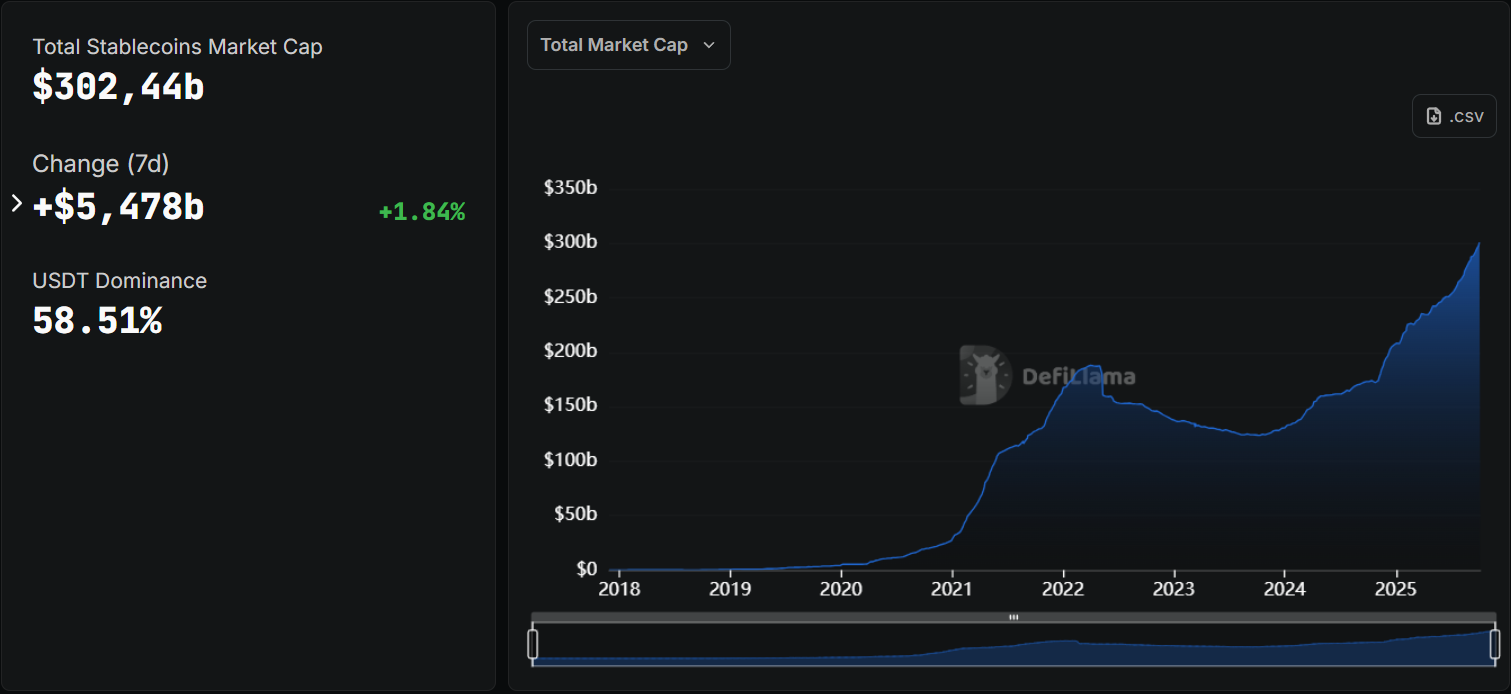Click the +1.84% green percentage change
This screenshot has height=694, width=1511.
pos(421,212)
